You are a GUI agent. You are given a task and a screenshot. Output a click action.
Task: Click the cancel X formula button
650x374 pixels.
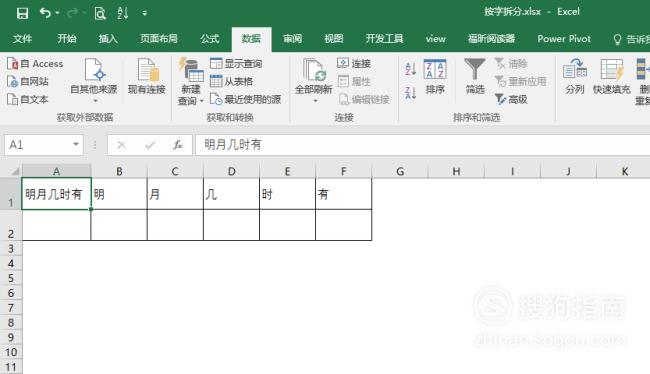(121, 145)
